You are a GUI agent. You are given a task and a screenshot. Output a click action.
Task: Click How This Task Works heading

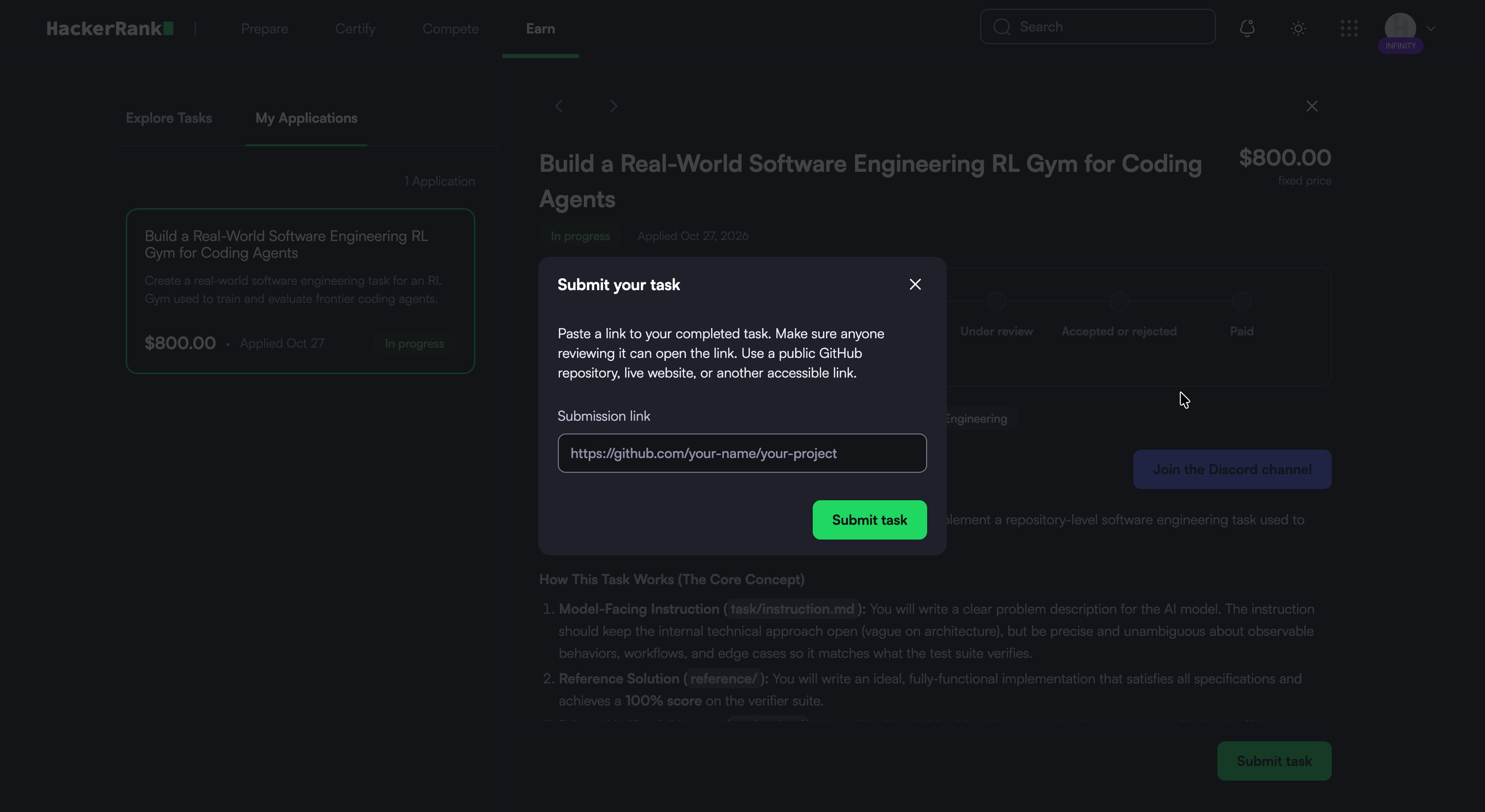point(672,580)
